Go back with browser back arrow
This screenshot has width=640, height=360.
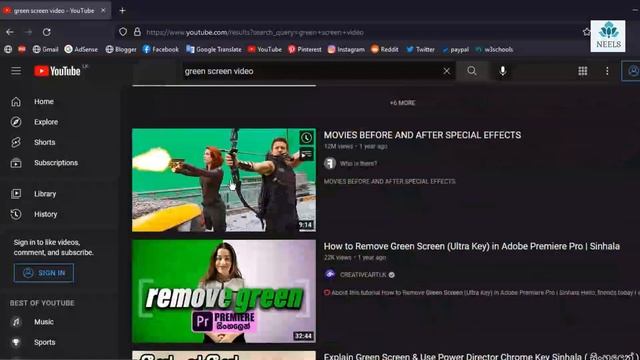pyautogui.click(x=10, y=32)
